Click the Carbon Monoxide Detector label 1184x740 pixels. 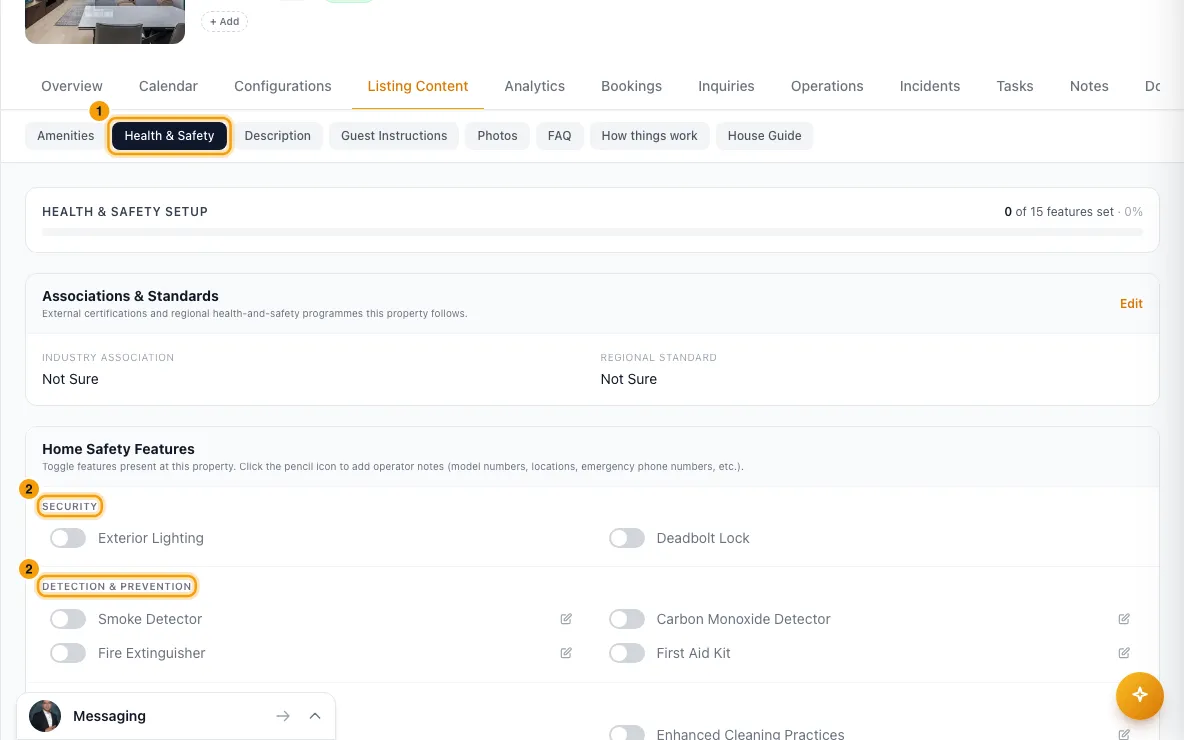click(744, 619)
